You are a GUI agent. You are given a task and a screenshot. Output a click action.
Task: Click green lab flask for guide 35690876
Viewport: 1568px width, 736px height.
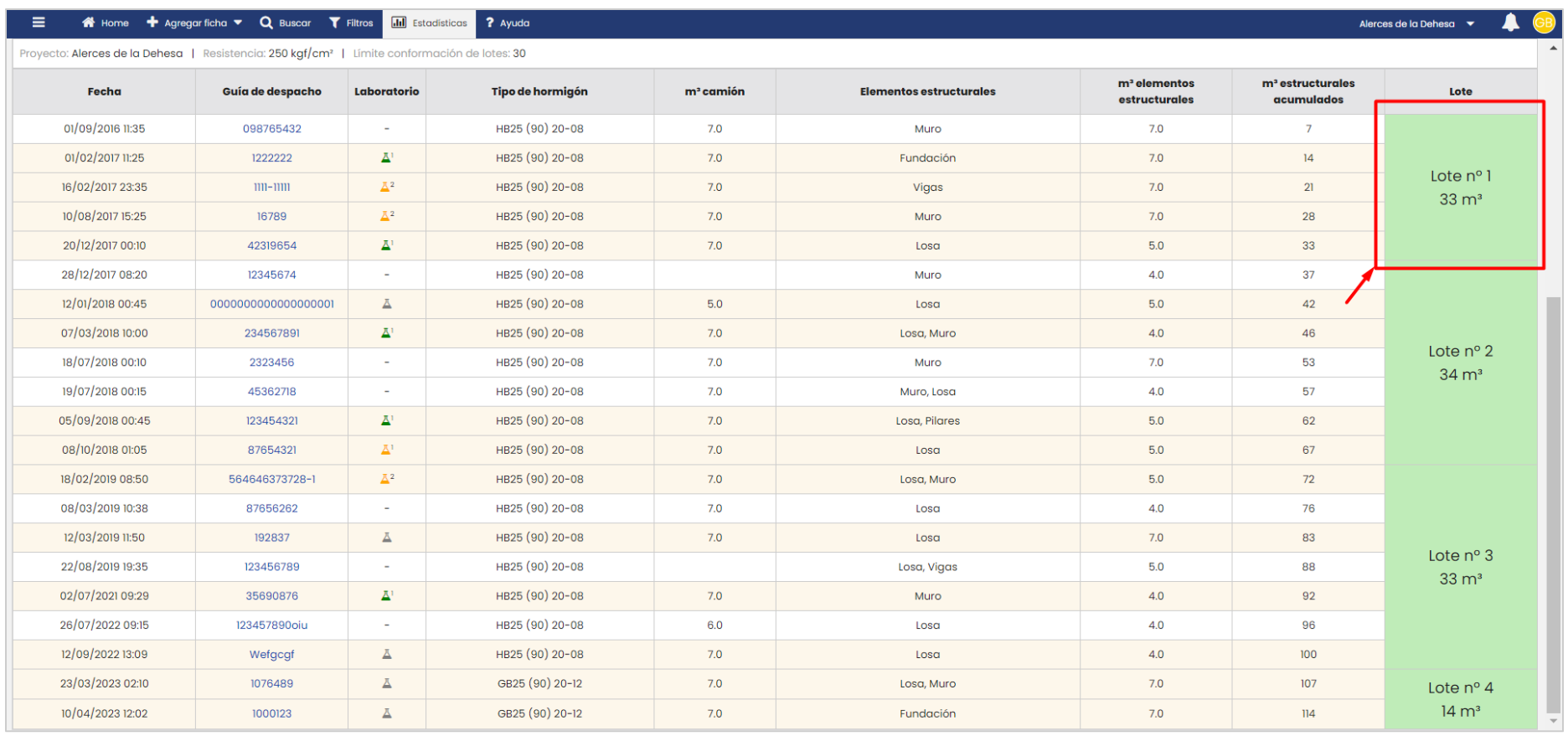click(386, 596)
